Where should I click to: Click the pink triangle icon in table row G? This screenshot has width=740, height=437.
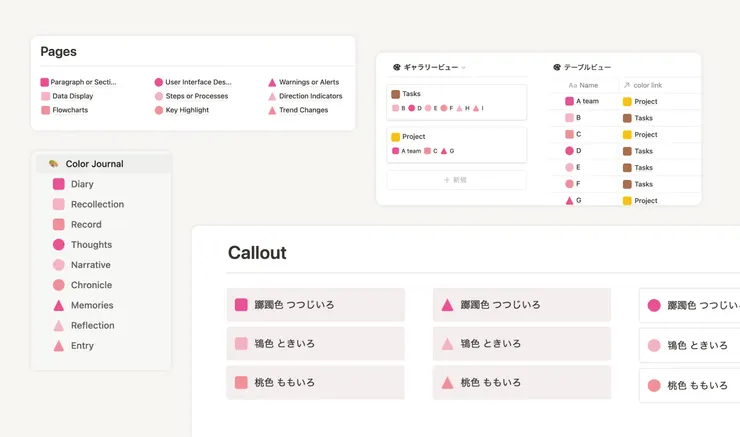click(570, 201)
